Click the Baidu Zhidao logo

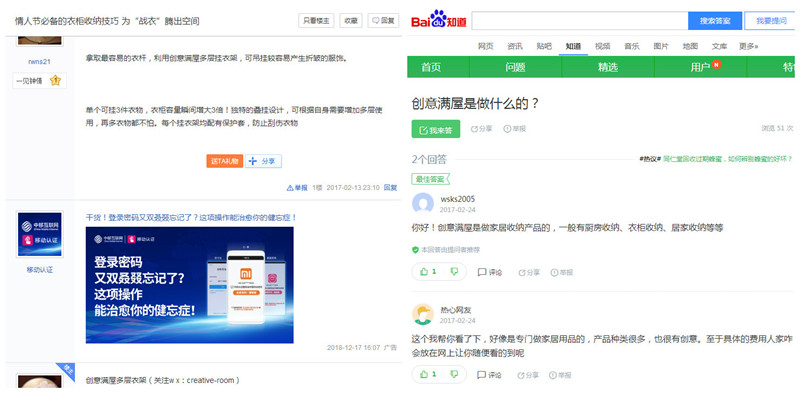[439, 20]
